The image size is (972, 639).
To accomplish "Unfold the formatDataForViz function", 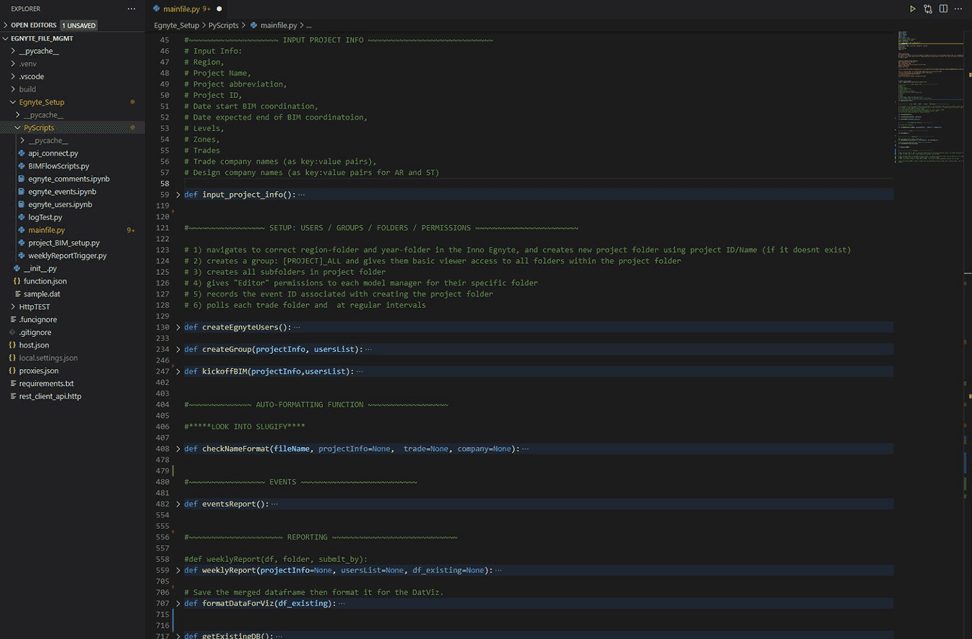I will (178, 604).
